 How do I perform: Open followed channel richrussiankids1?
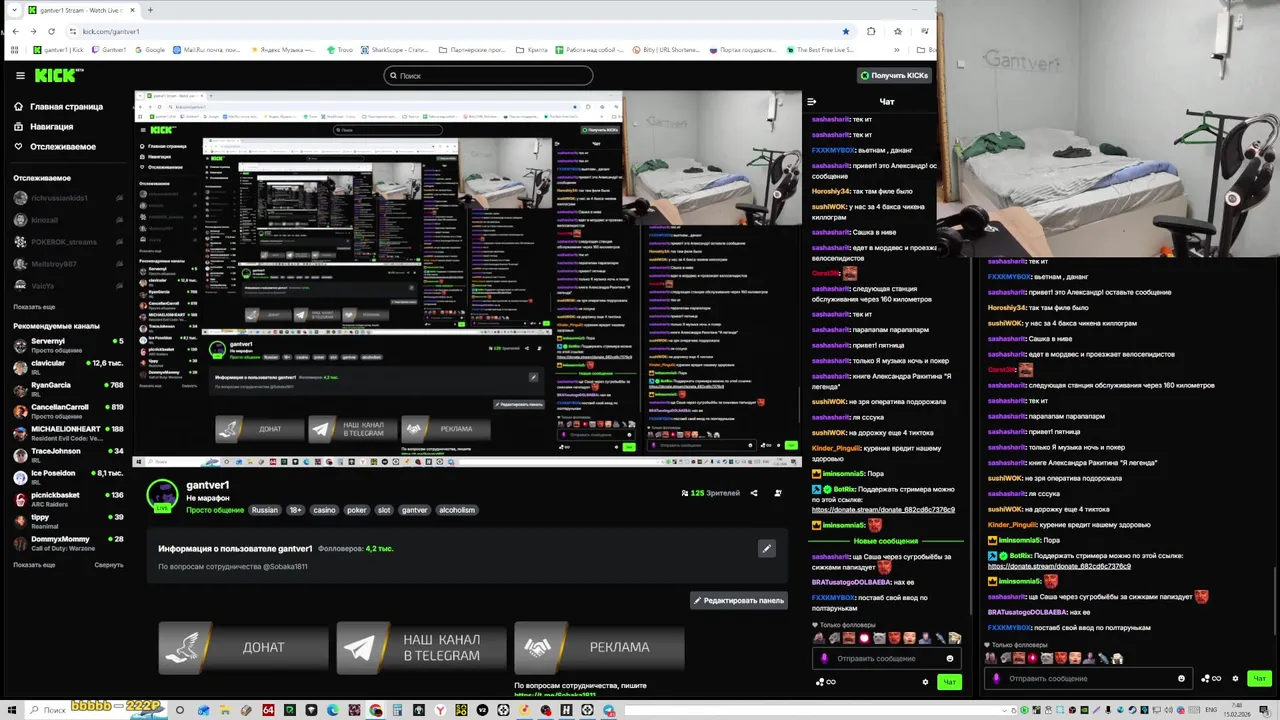tap(67, 198)
